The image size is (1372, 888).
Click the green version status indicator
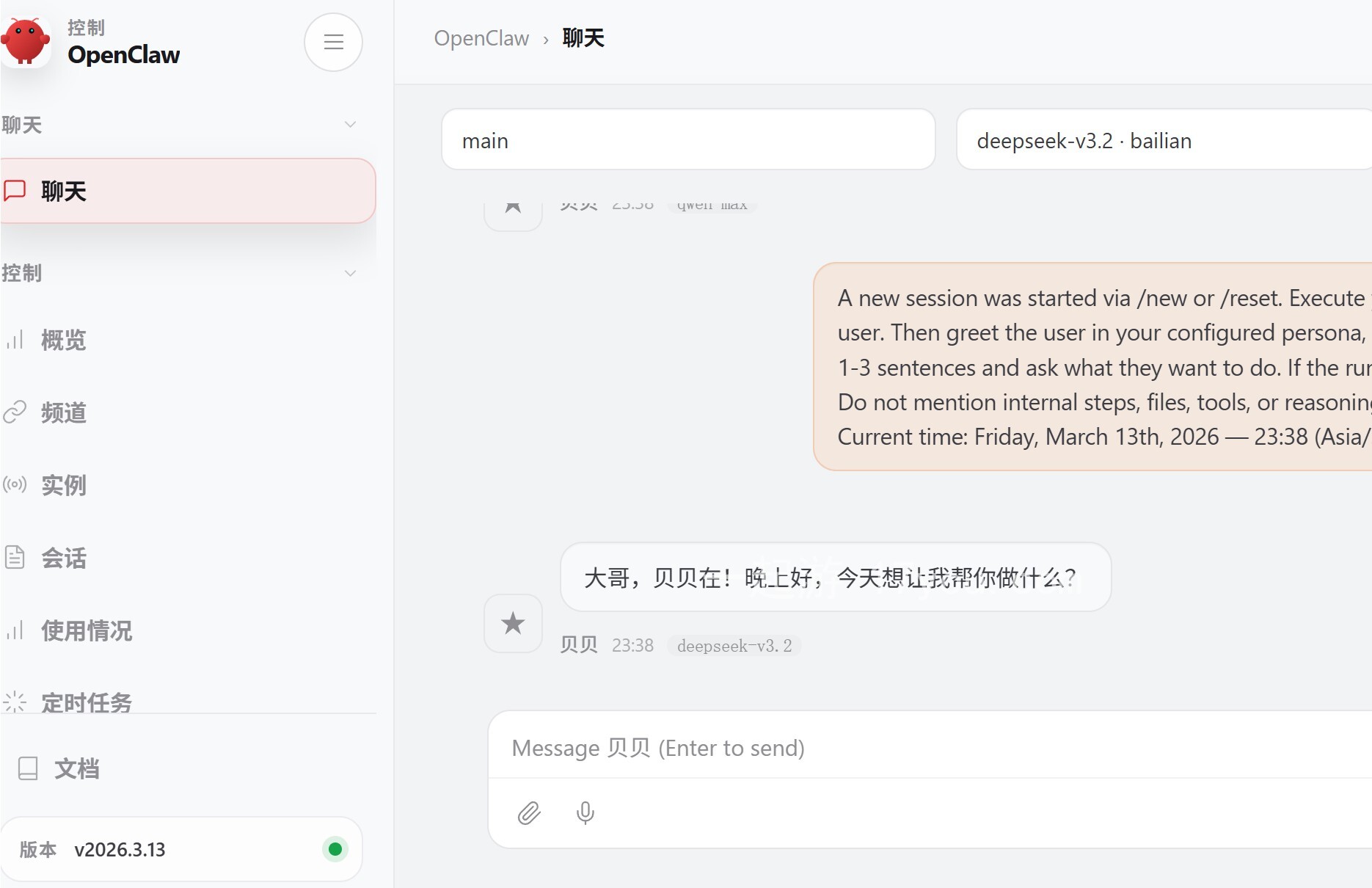(x=335, y=849)
